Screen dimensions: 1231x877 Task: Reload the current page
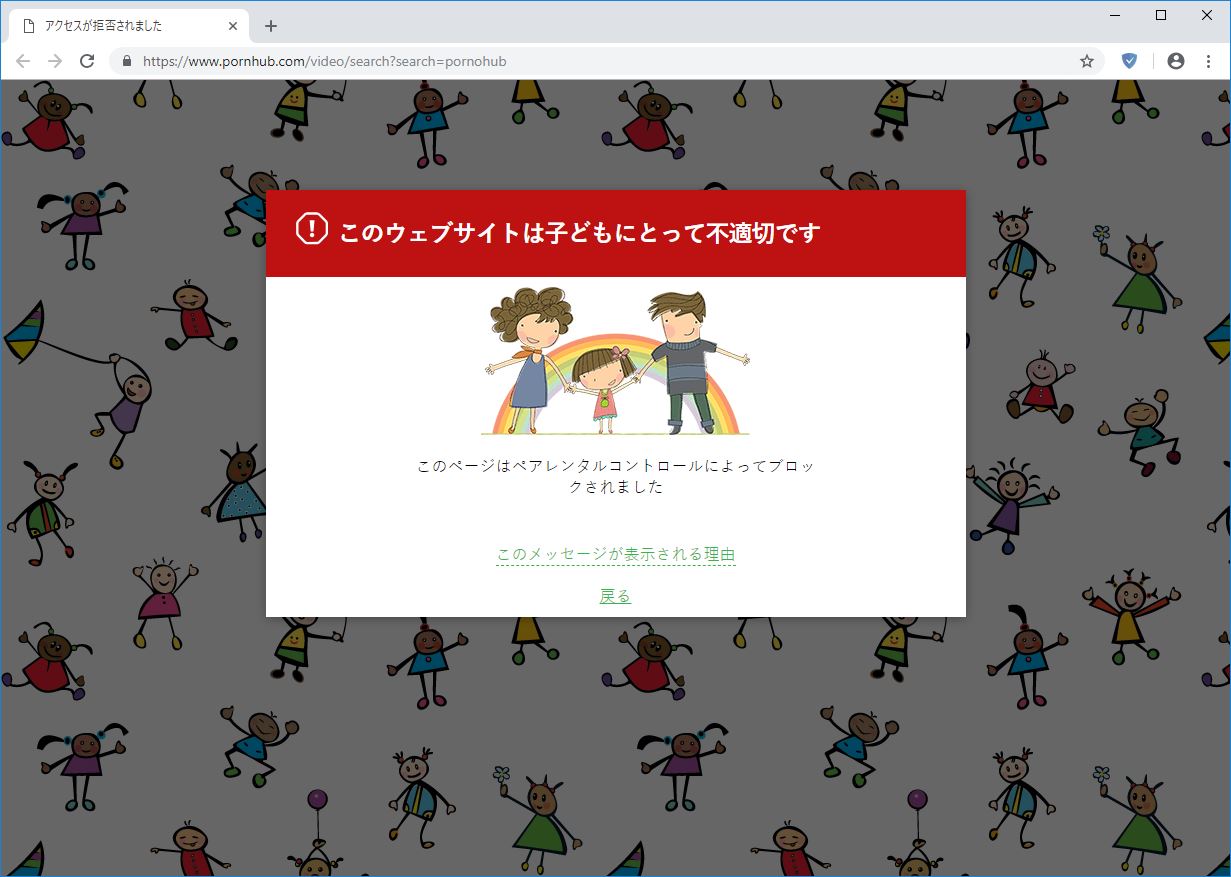(x=87, y=61)
